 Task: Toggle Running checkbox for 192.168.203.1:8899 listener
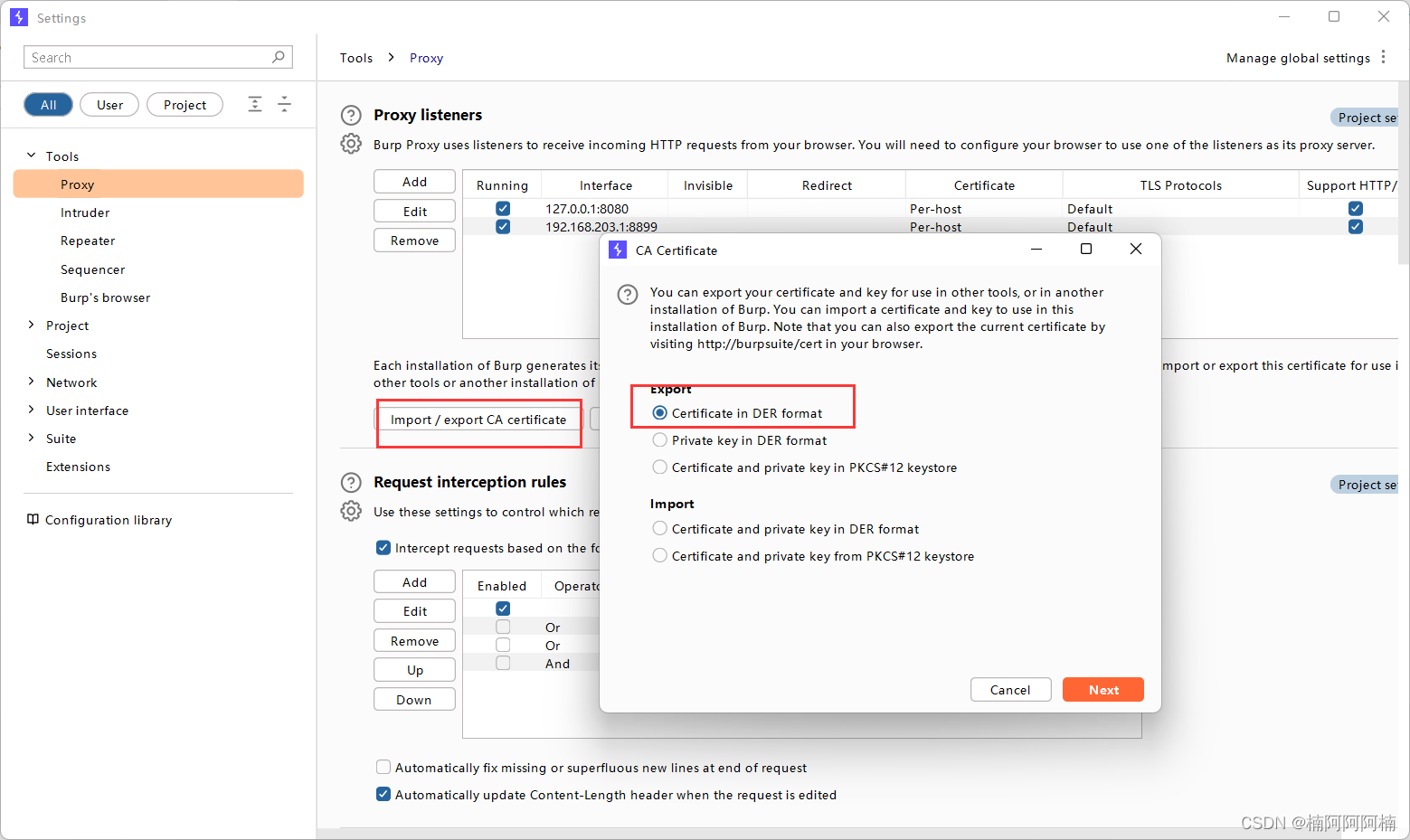tap(503, 227)
